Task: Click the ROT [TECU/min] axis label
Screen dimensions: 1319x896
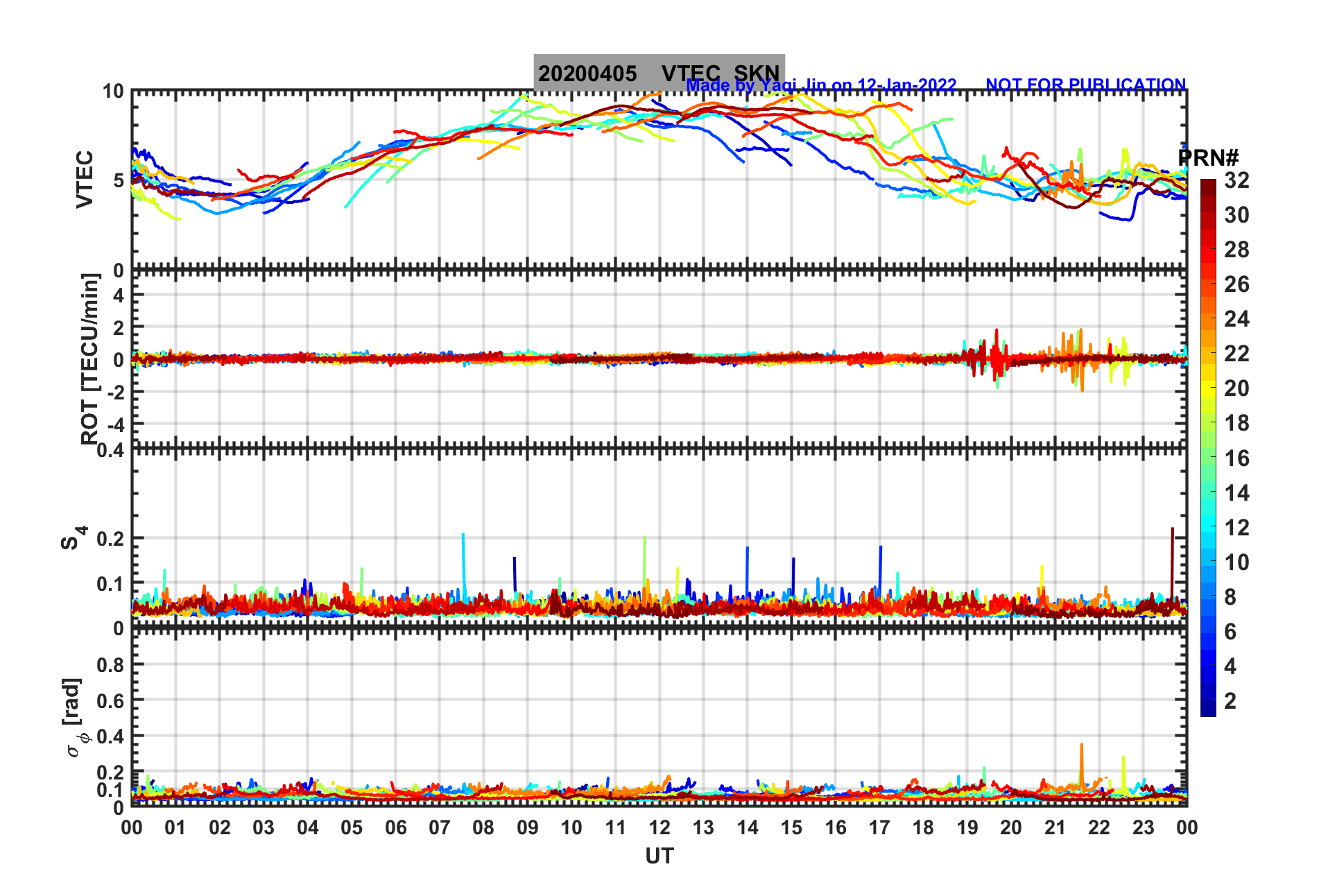Action: click(x=90, y=359)
